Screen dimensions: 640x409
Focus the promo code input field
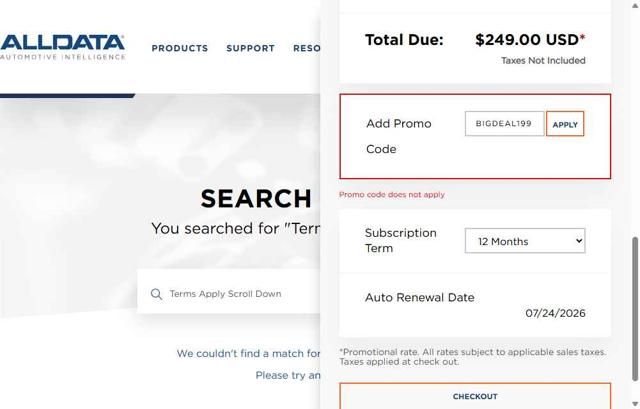click(x=504, y=124)
